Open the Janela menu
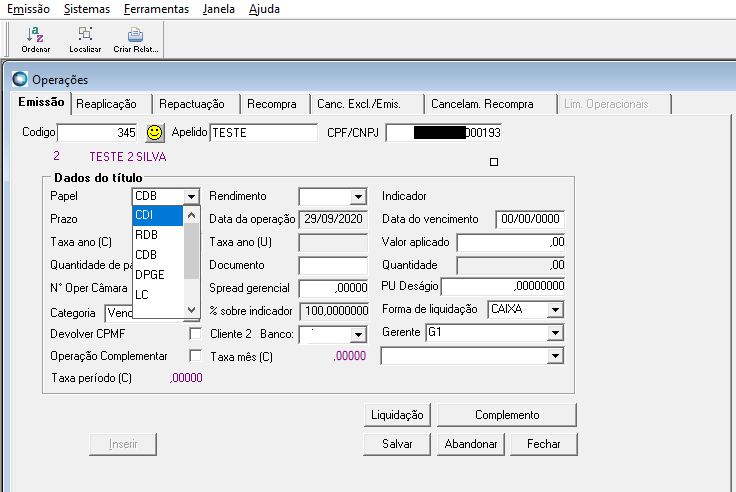 coord(219,9)
